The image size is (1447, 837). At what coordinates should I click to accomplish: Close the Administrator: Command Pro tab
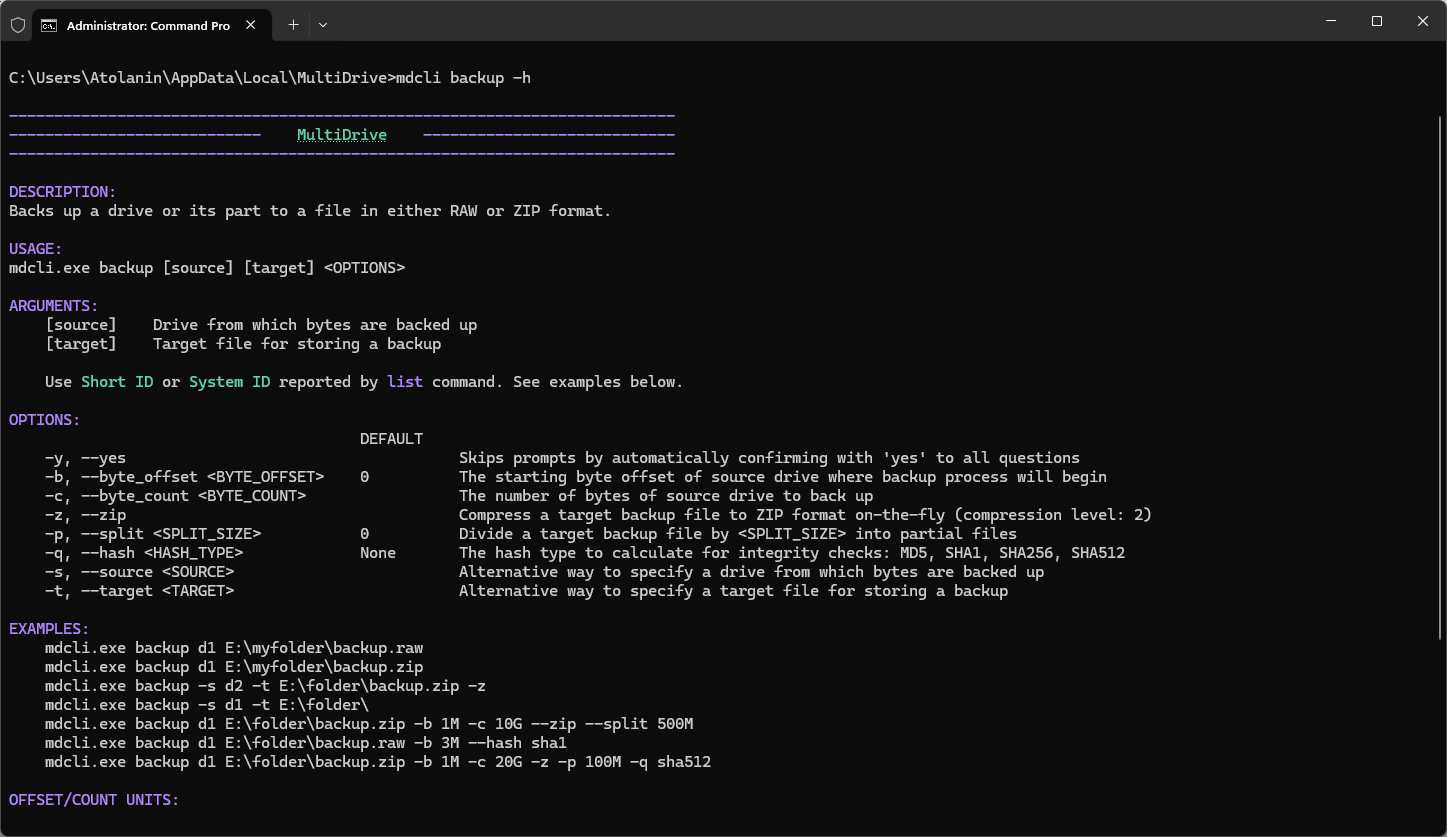click(x=251, y=25)
